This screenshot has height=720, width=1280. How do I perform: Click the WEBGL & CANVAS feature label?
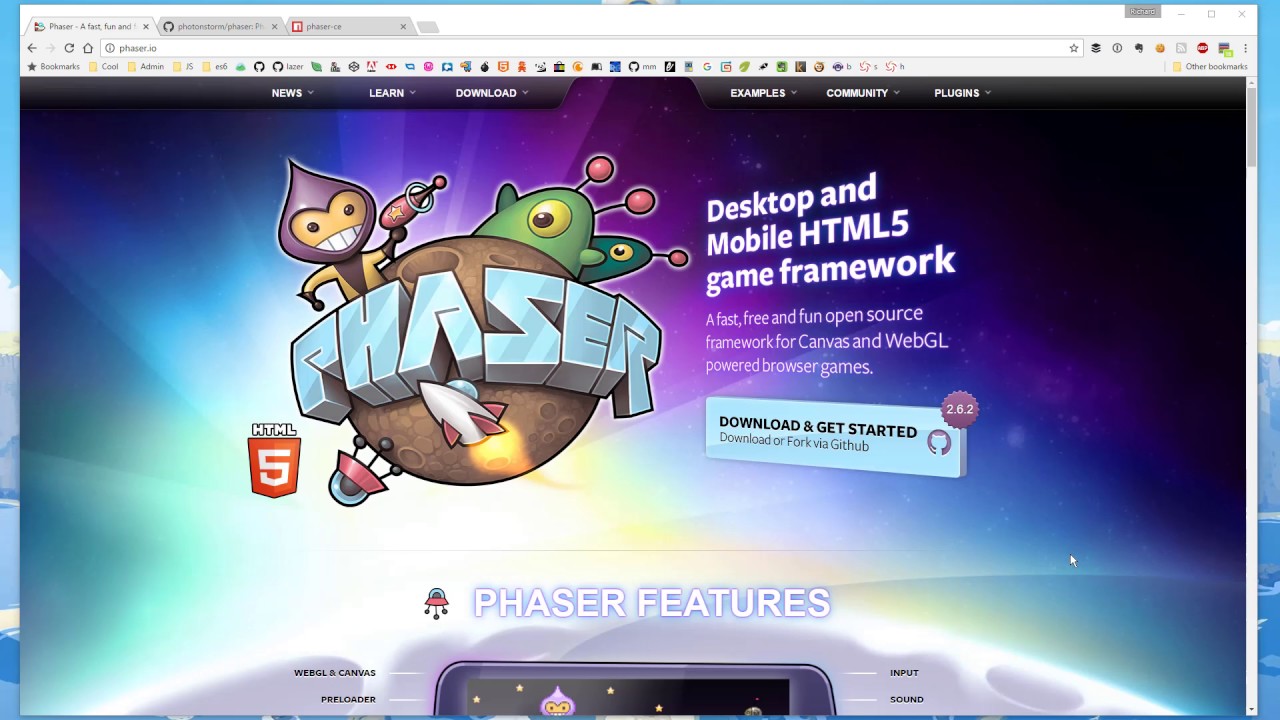point(335,673)
